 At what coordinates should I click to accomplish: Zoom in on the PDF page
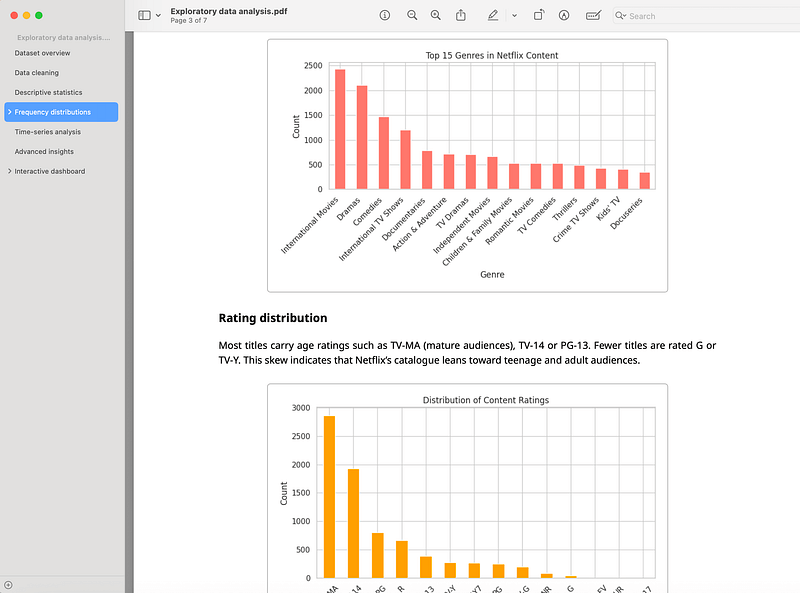pyautogui.click(x=435, y=15)
